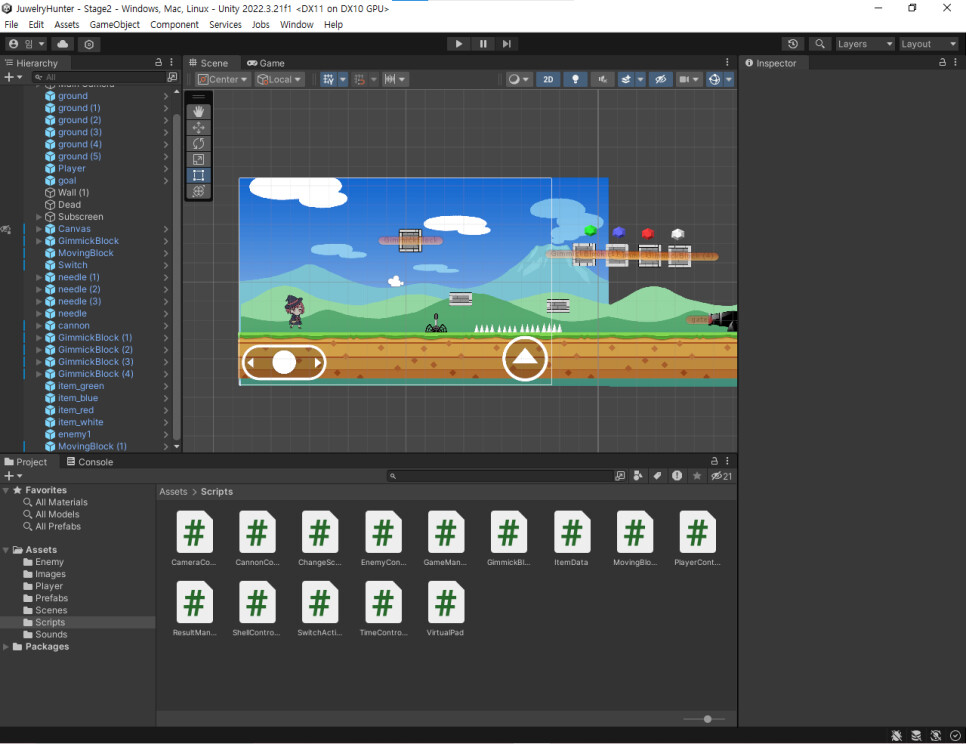This screenshot has height=744, width=966.
Task: Adjust the asset icon size slider
Action: coord(707,719)
